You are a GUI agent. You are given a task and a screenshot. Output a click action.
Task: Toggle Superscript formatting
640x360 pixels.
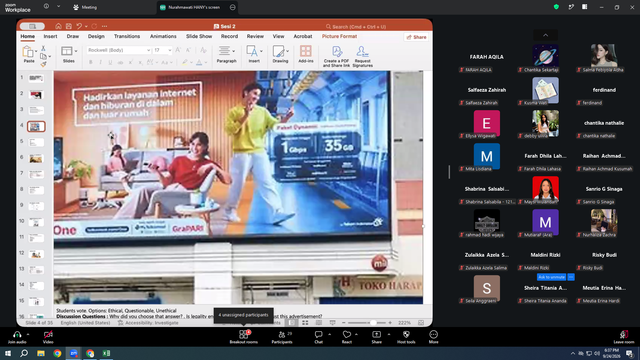click(131, 62)
